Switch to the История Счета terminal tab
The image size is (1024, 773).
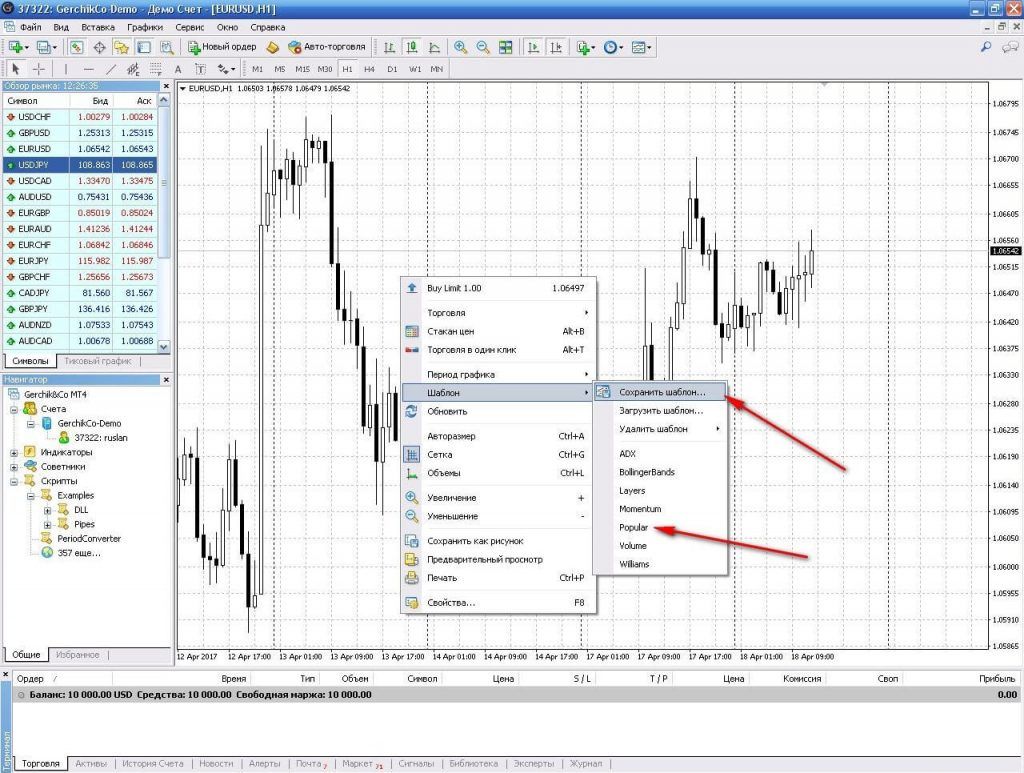coord(153,764)
